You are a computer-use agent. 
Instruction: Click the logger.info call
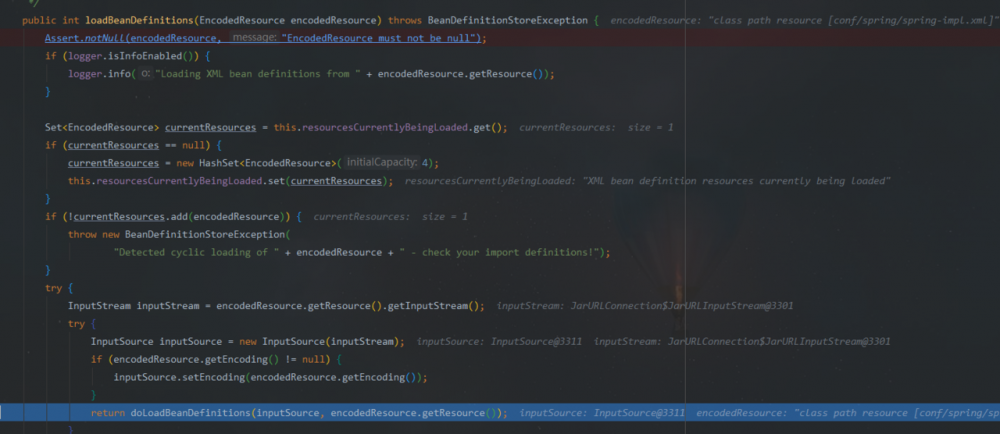[99, 74]
